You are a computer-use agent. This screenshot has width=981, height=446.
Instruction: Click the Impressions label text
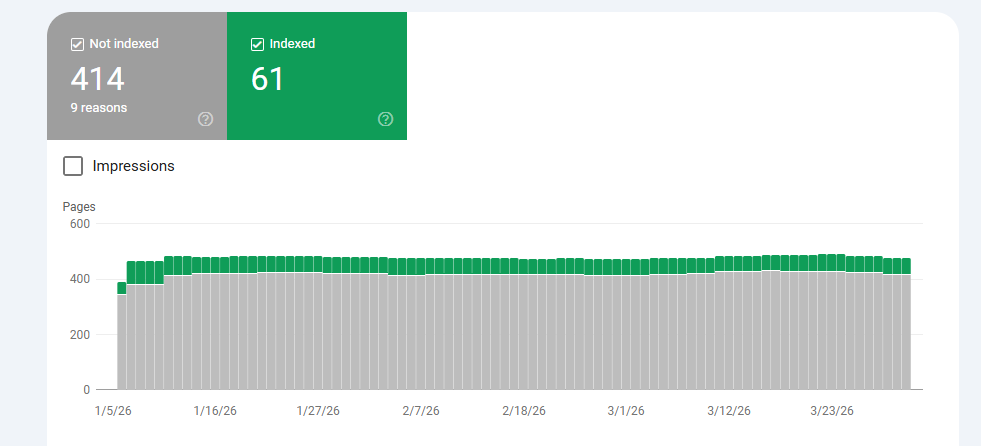tap(133, 166)
